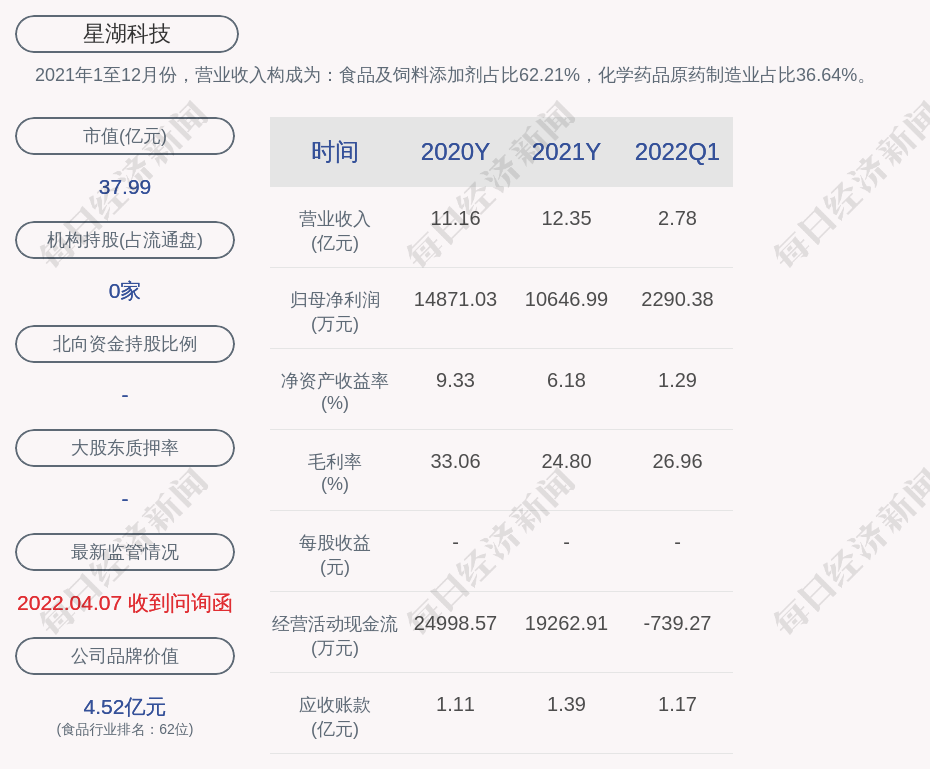
Task: Select cash flow value 24998.57
Action: point(456,623)
